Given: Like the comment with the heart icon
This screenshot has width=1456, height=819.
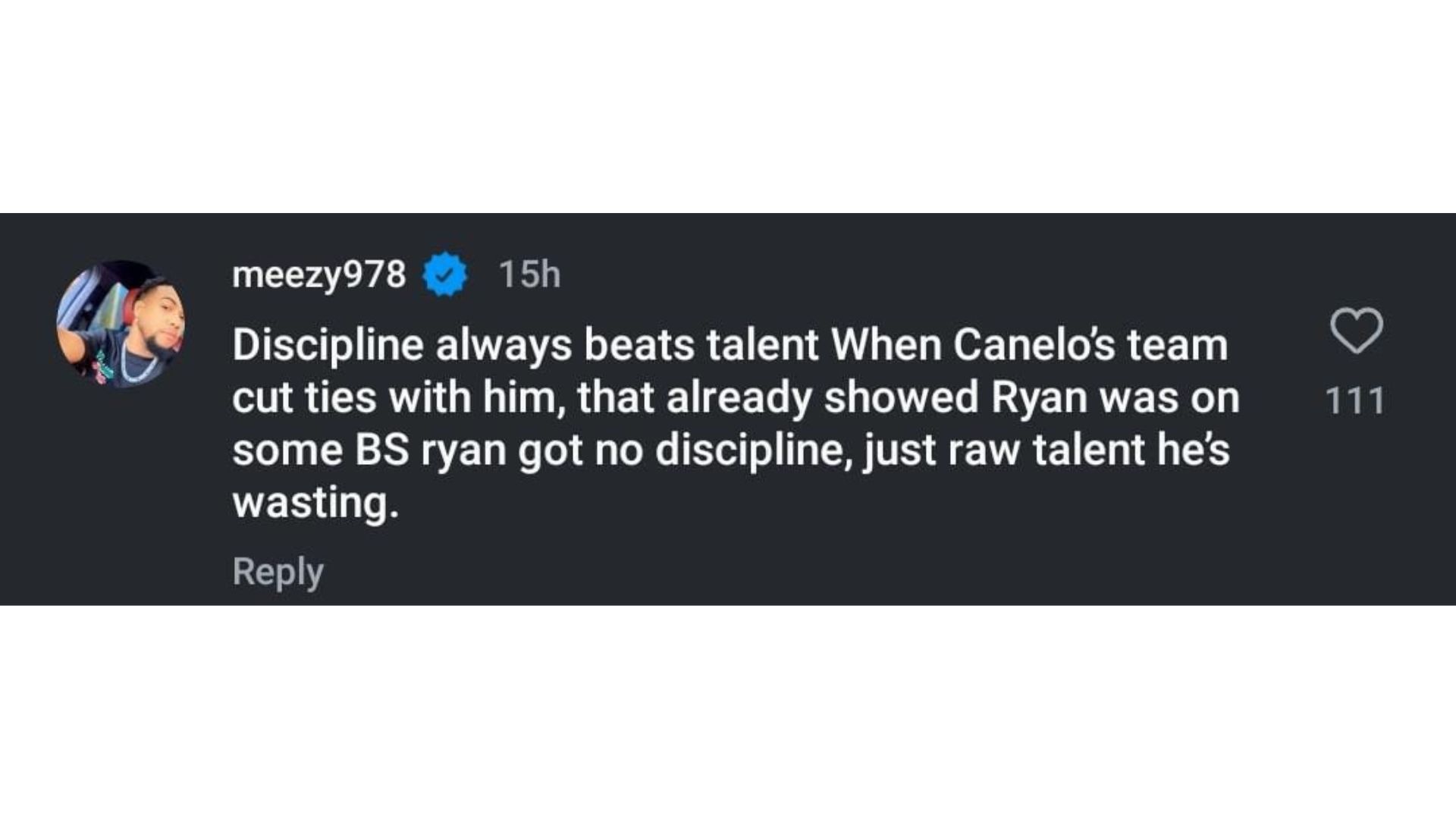Looking at the screenshot, I should [1356, 331].
